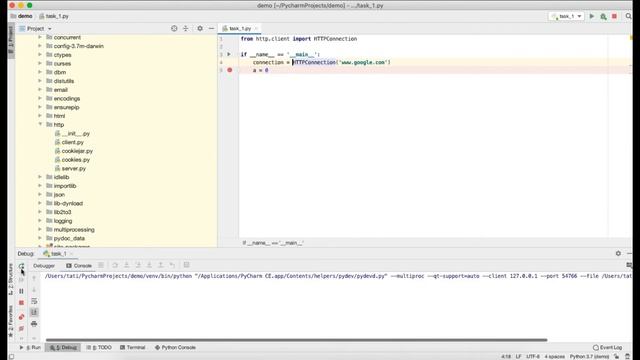This screenshot has height=360, width=640.
Task: Open Project panel settings gear
Action: [200, 29]
